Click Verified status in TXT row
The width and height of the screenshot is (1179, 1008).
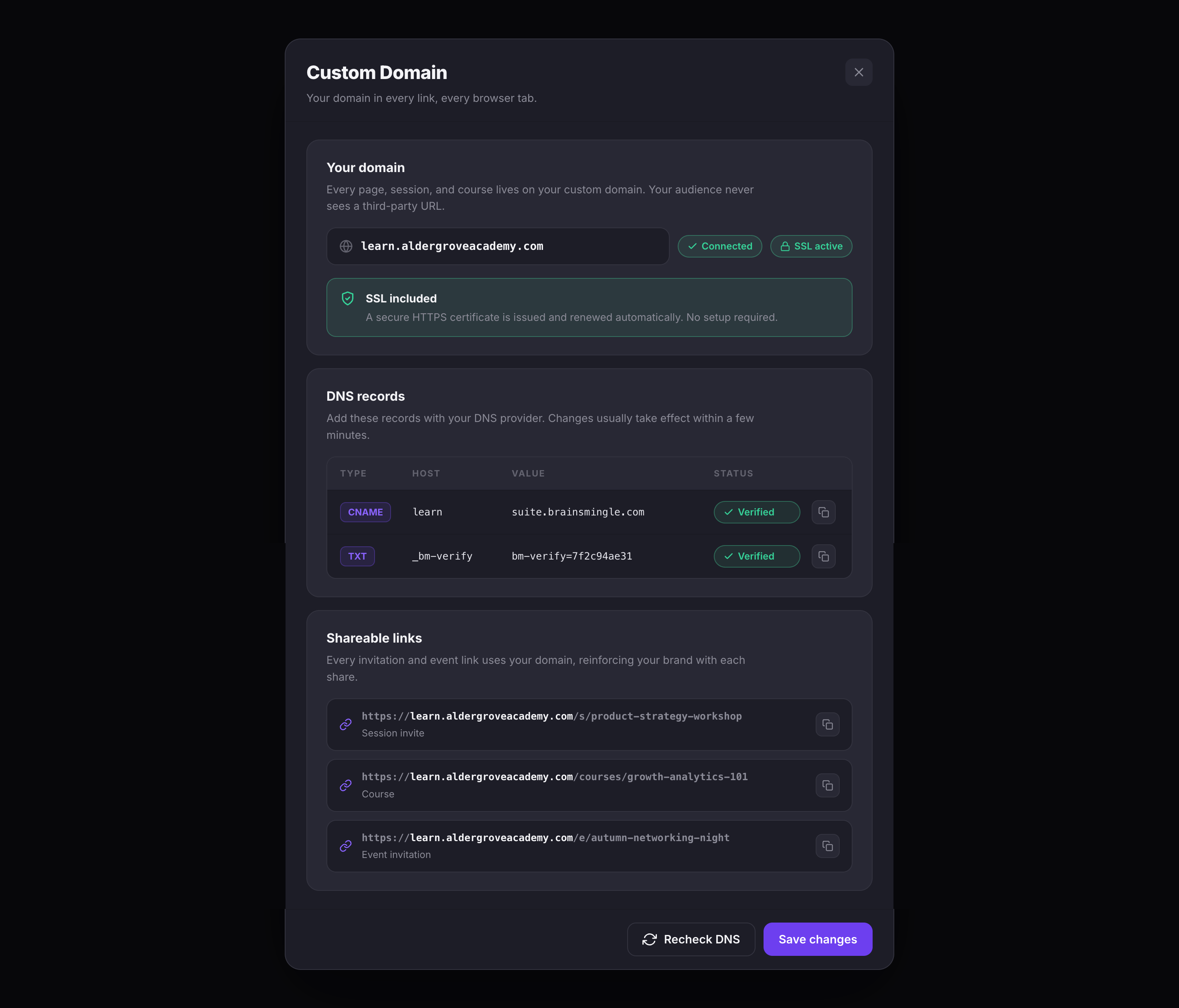(x=756, y=556)
